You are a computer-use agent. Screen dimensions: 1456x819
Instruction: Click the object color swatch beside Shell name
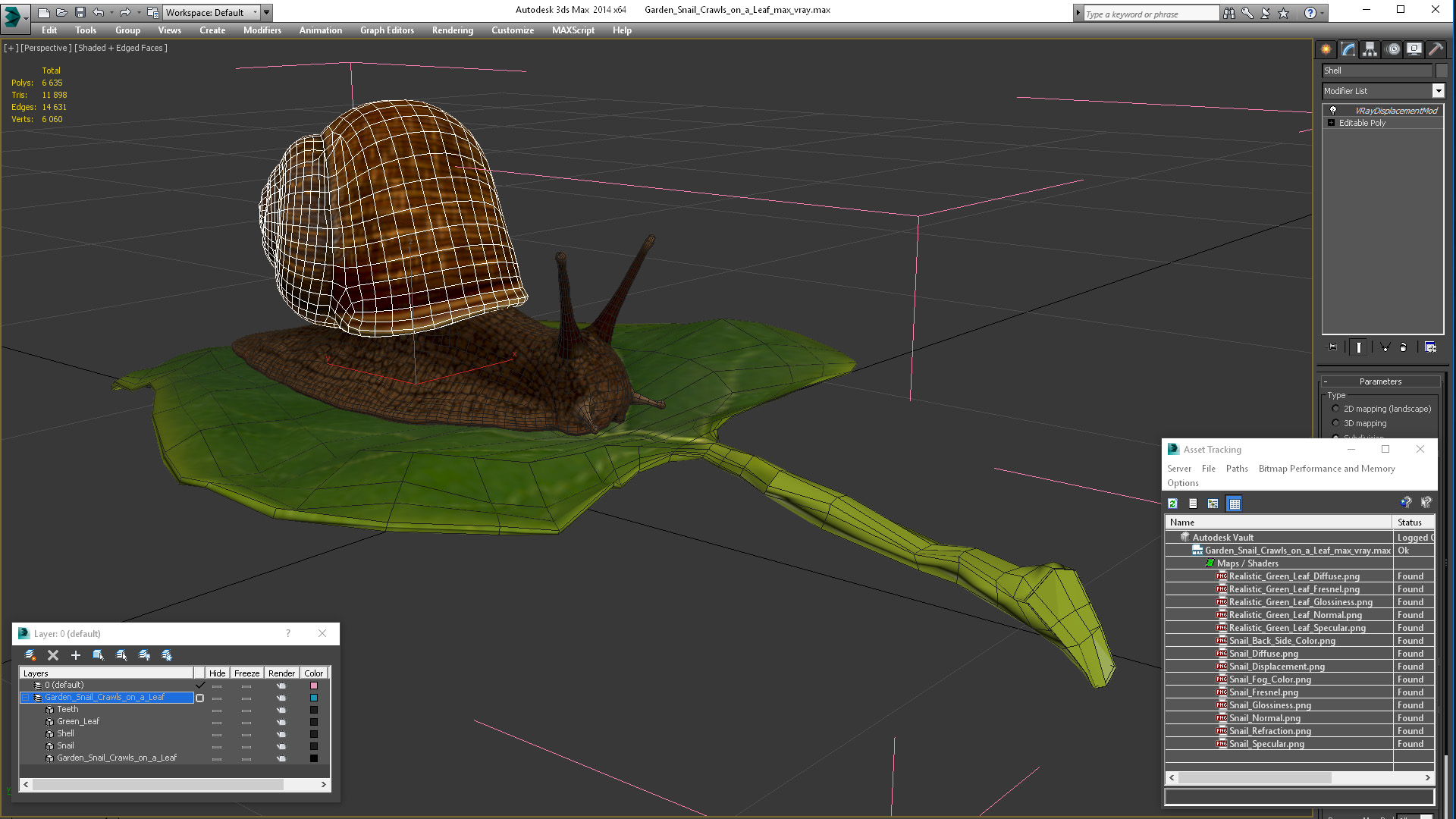pyautogui.click(x=1442, y=71)
